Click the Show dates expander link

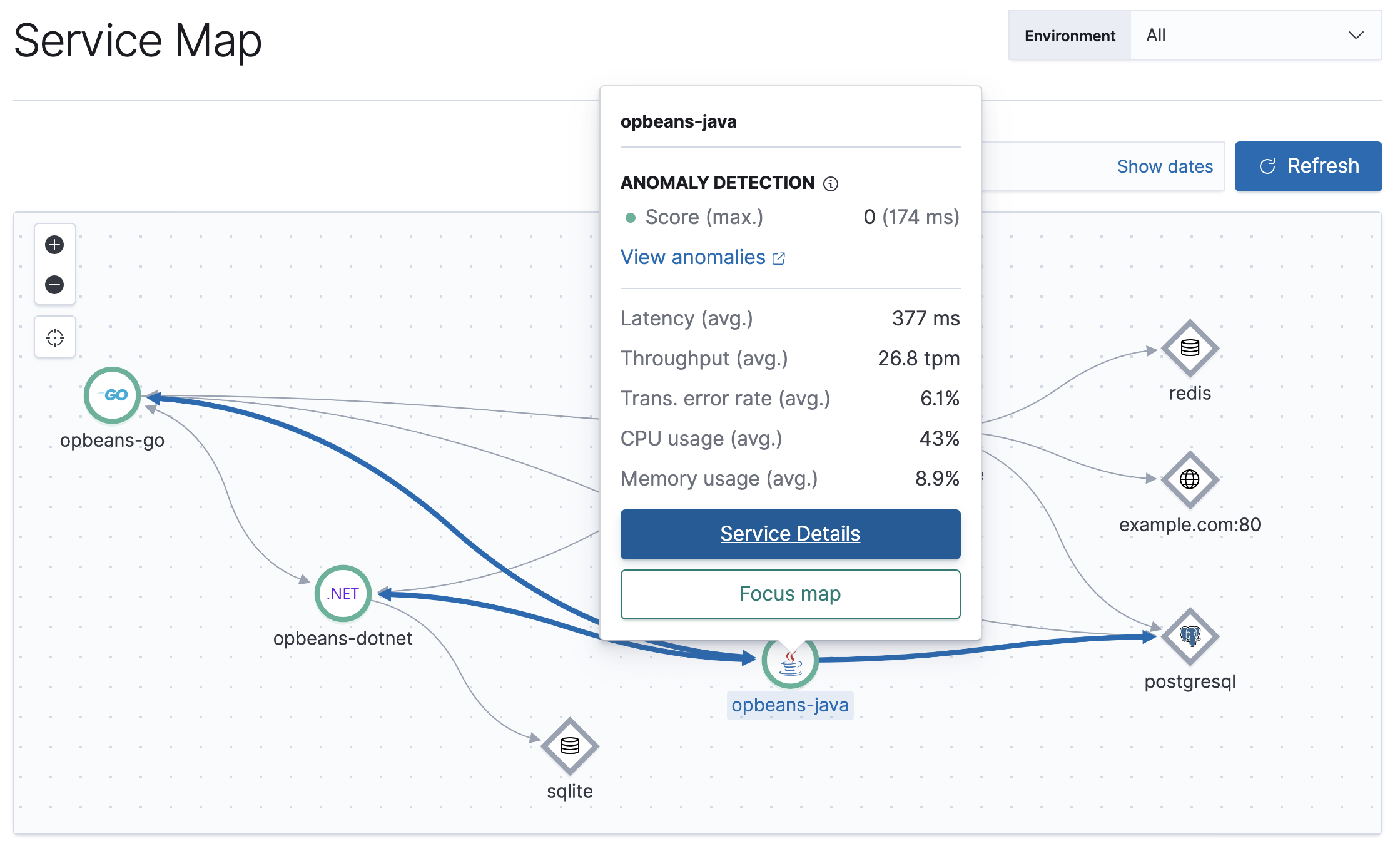[1164, 166]
